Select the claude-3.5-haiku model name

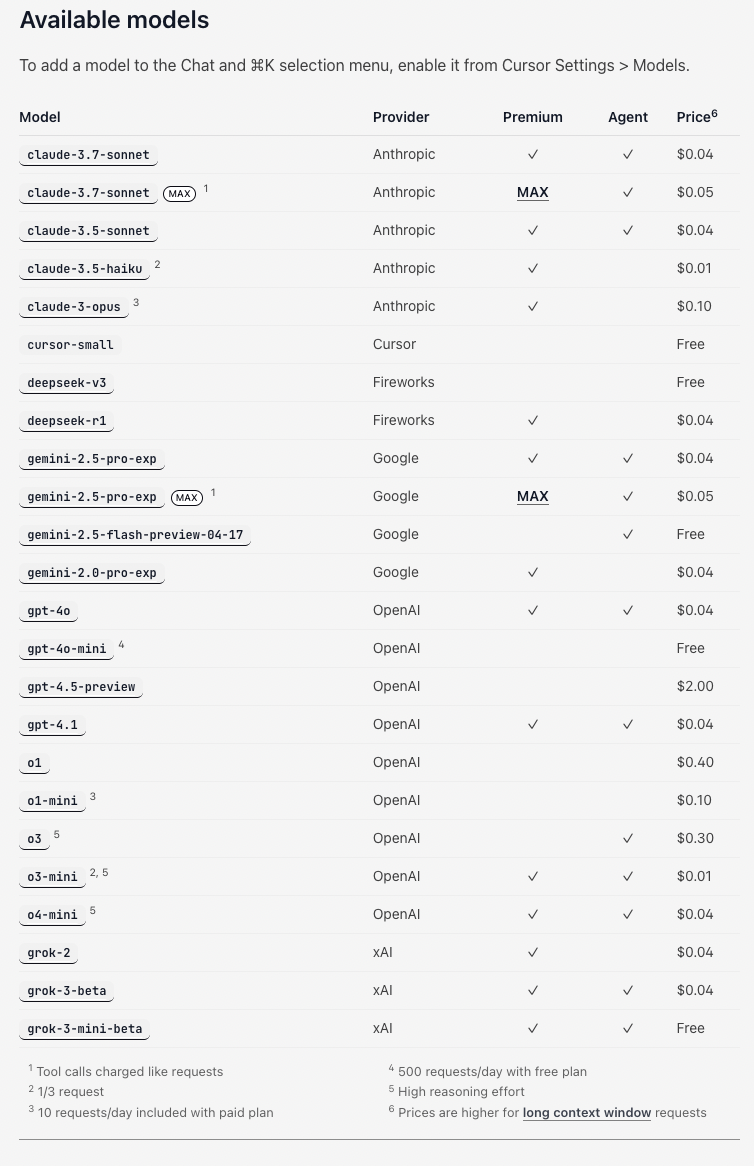85,269
